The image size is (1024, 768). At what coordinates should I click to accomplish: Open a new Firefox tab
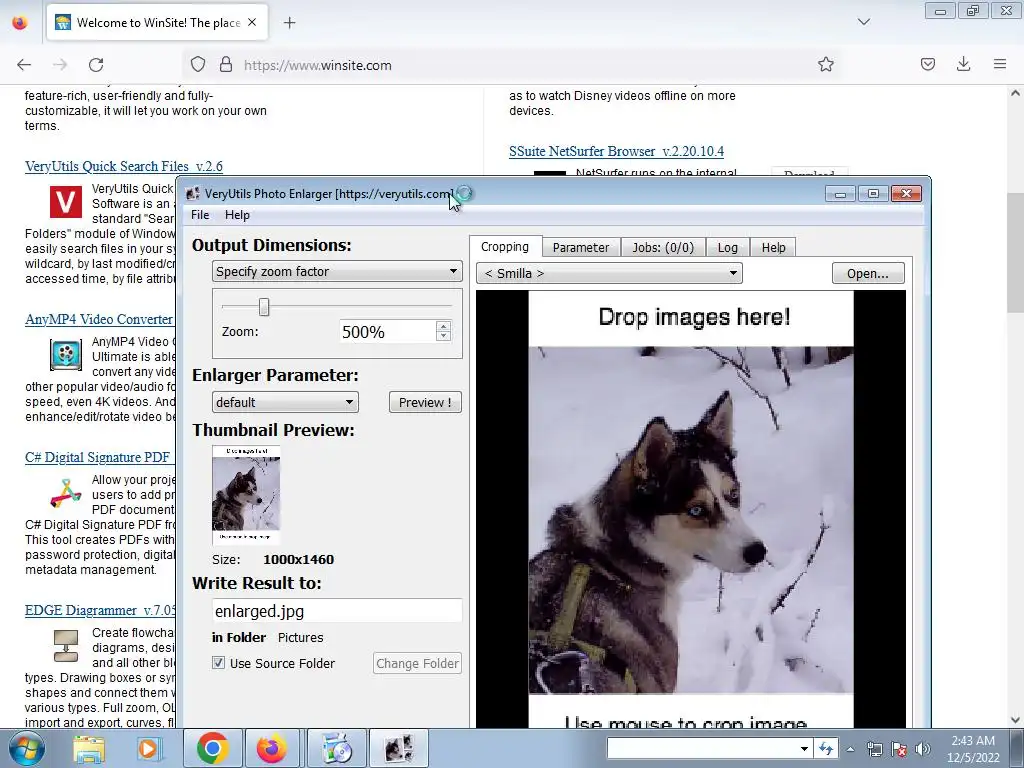tap(289, 23)
